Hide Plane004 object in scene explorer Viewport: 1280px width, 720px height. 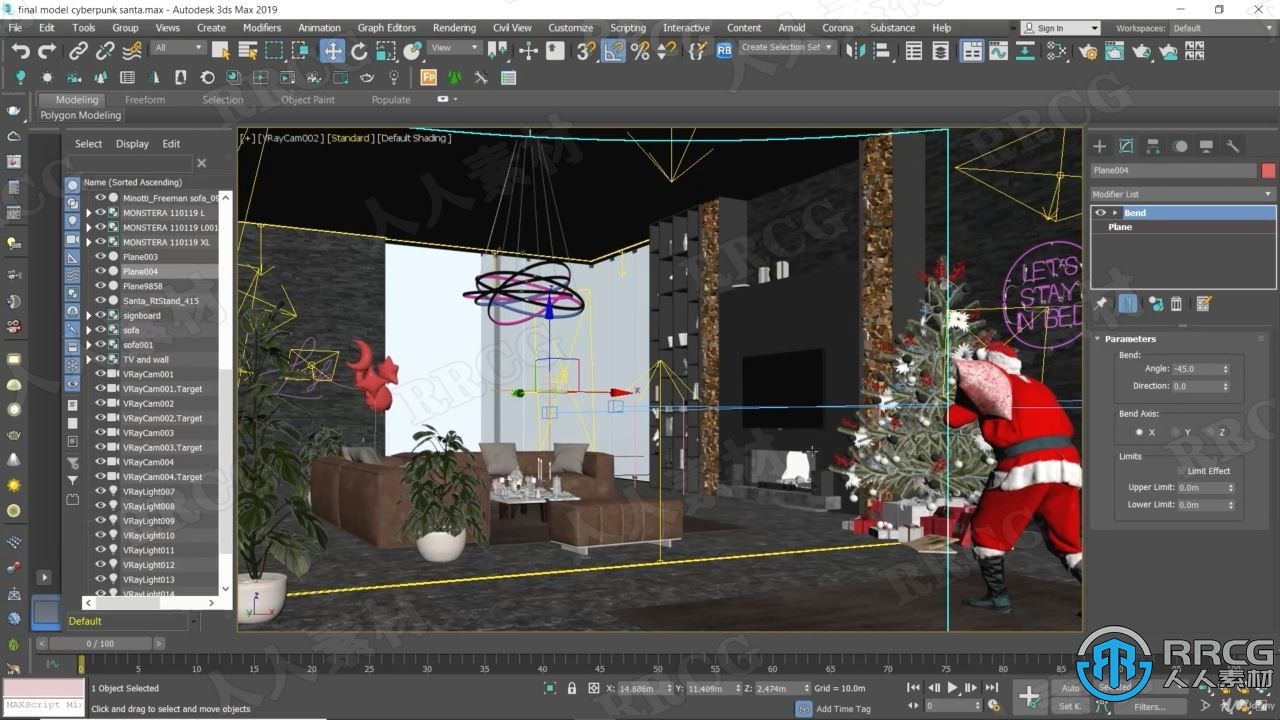coord(100,271)
